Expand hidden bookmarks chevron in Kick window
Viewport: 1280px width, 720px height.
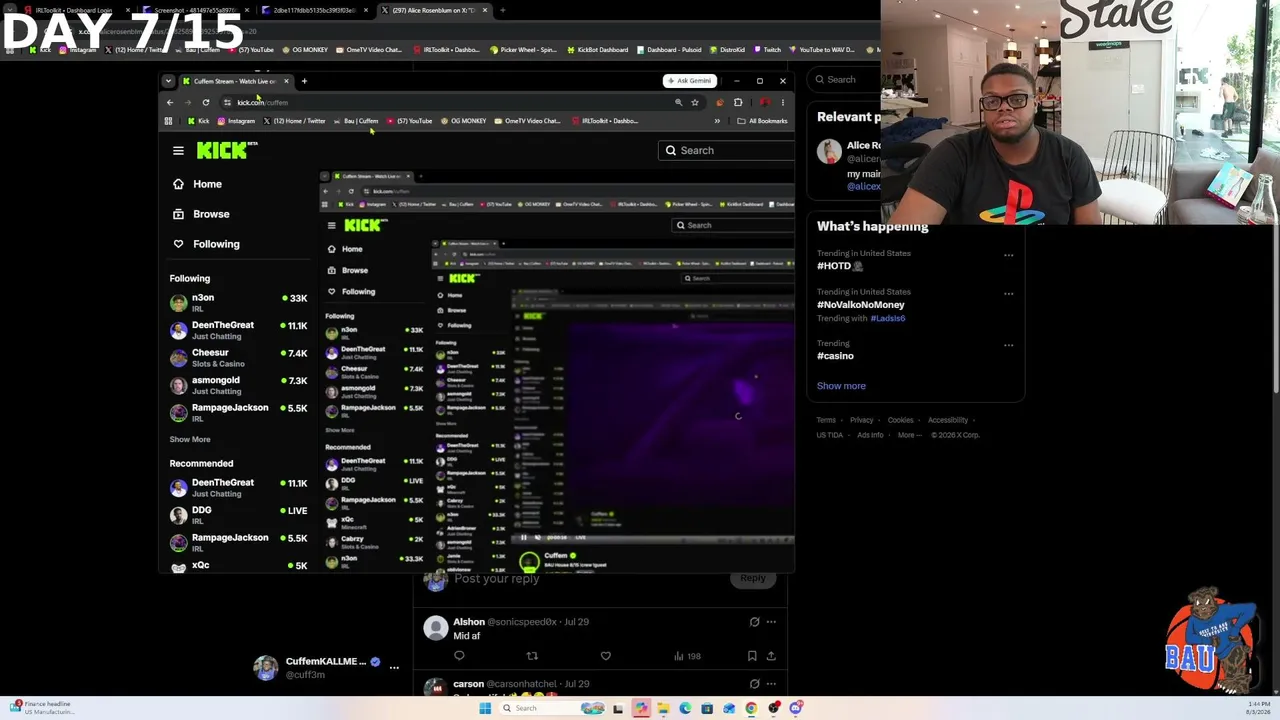(717, 121)
